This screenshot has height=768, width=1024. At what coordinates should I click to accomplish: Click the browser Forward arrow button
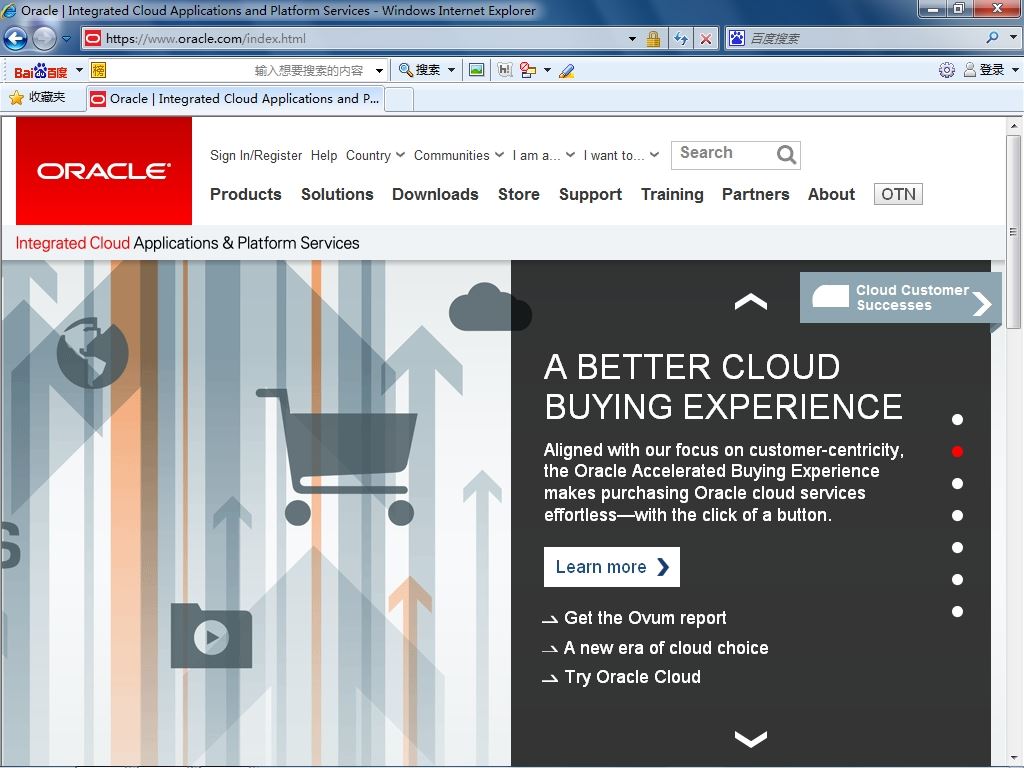tap(44, 39)
